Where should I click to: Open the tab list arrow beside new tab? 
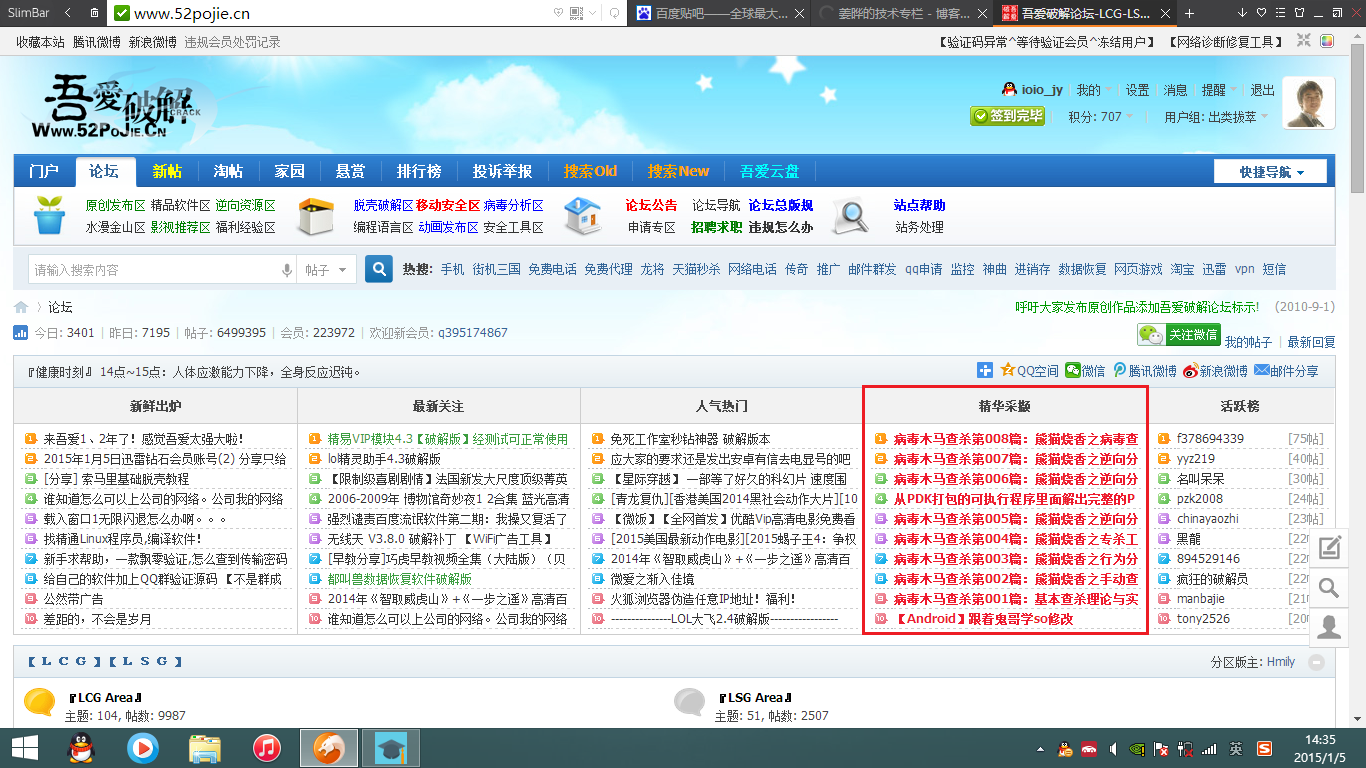coord(1242,13)
